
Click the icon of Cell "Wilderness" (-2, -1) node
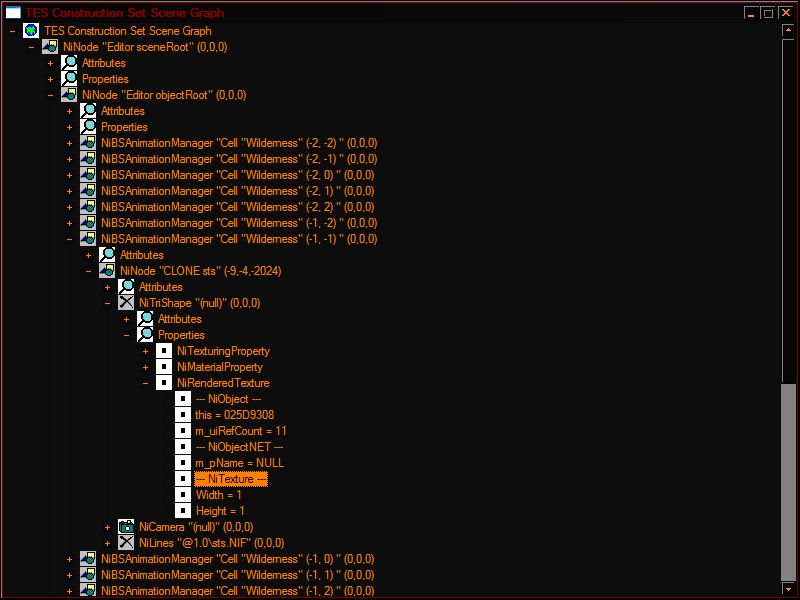pos(88,159)
